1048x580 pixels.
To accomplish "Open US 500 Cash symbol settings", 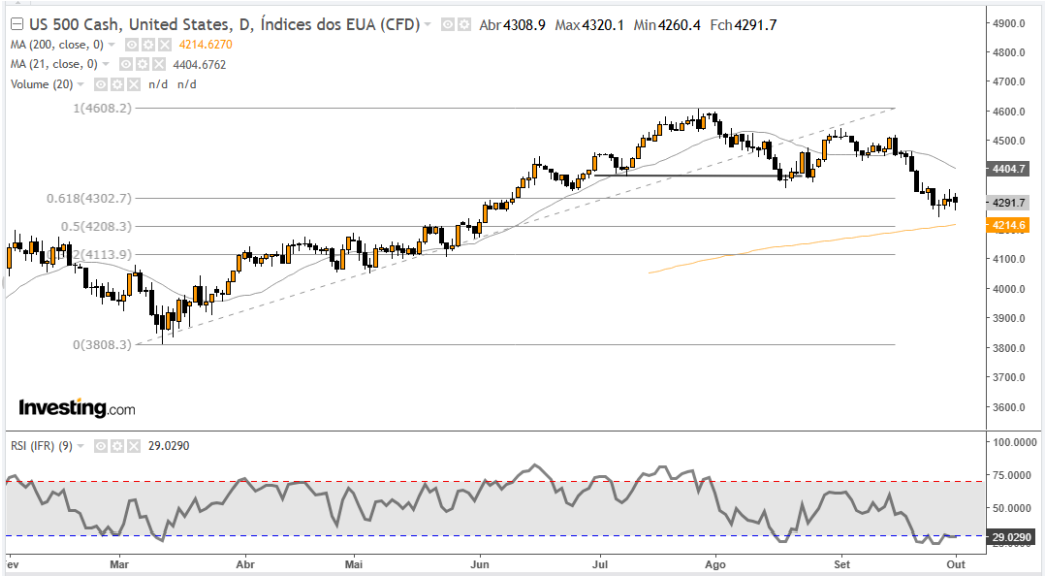I will (x=463, y=24).
